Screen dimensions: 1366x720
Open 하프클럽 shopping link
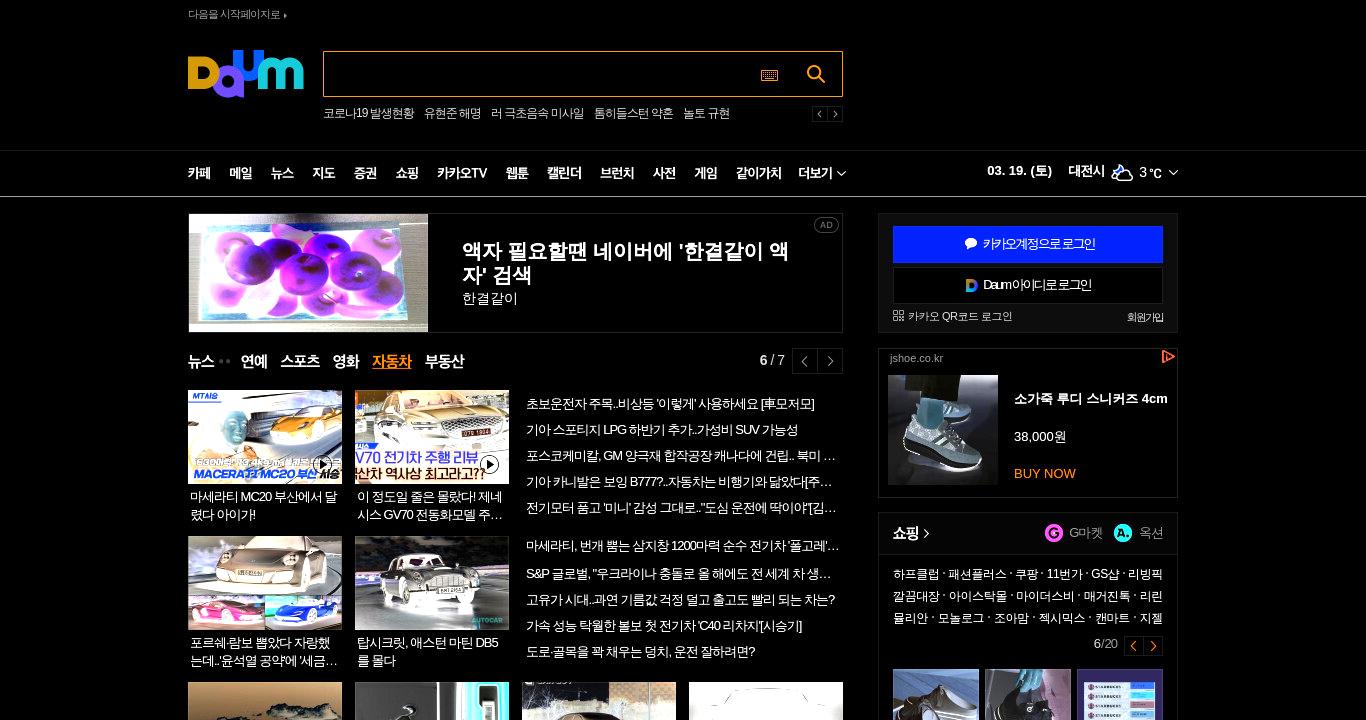(x=916, y=574)
